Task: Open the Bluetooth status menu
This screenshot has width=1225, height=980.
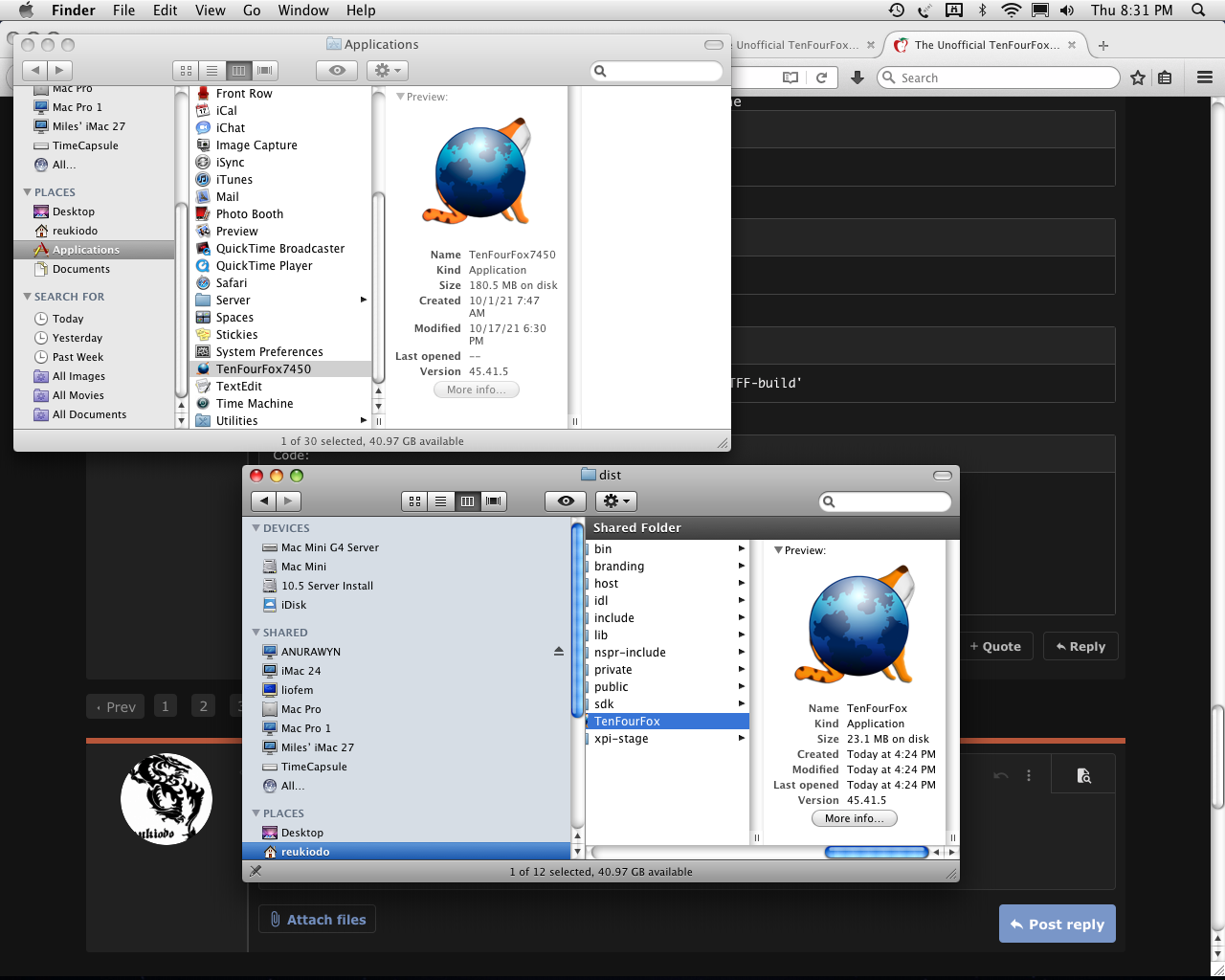Action: [x=982, y=11]
